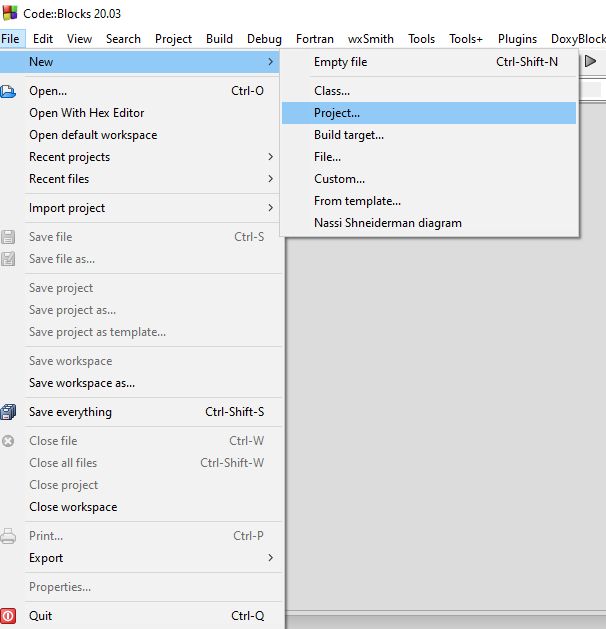Click the Save everything icon
Viewport: 606px width, 629px height.
point(8,412)
